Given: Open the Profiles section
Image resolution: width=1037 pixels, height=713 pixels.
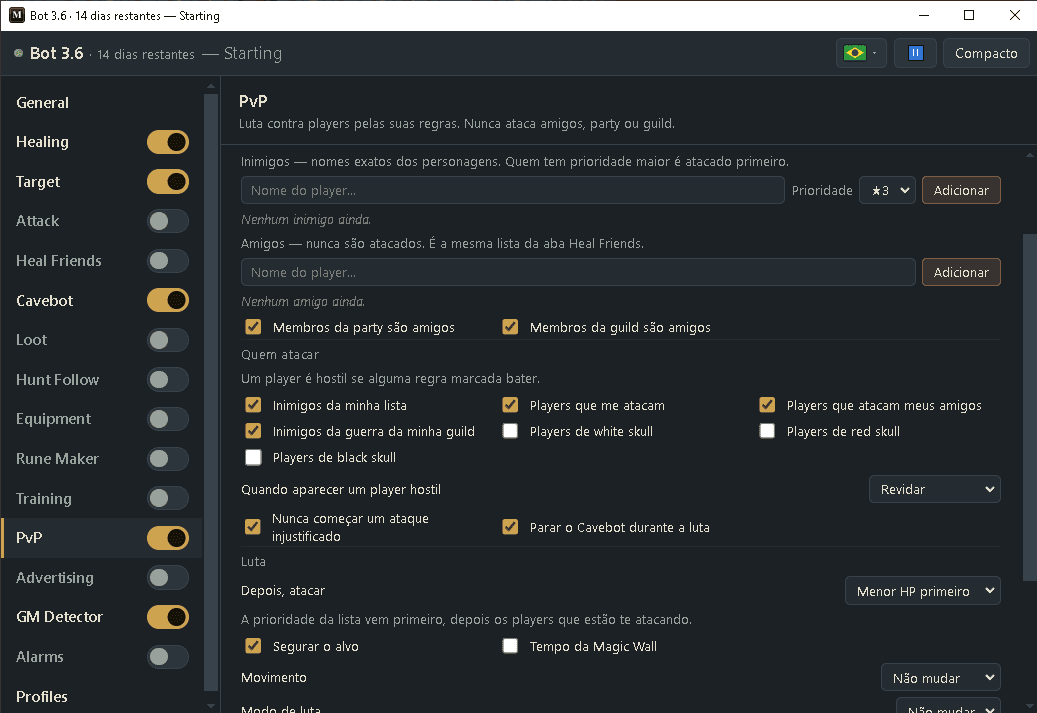Looking at the screenshot, I should pos(42,696).
